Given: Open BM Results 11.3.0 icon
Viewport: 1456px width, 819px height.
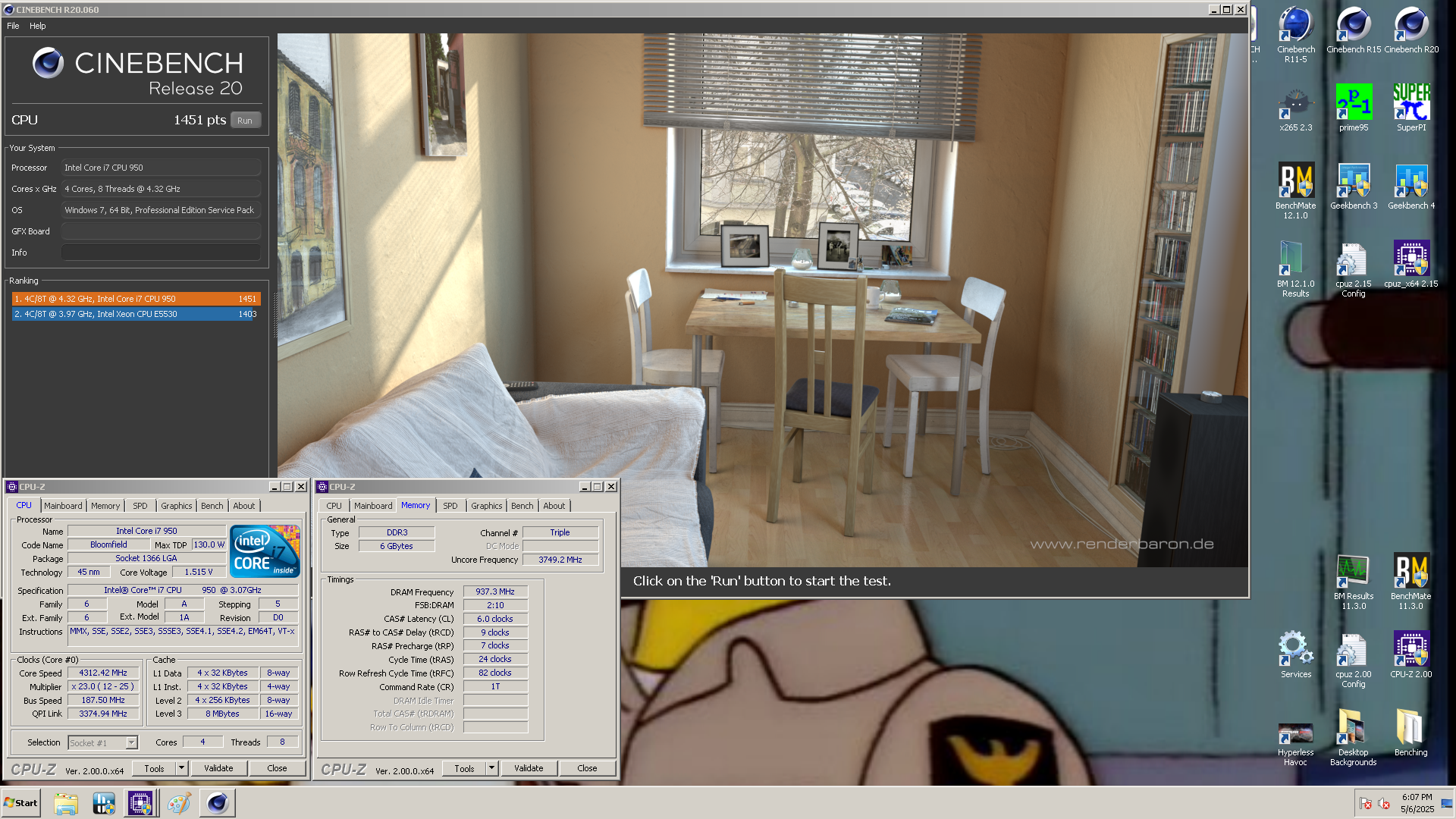Looking at the screenshot, I should [x=1353, y=582].
